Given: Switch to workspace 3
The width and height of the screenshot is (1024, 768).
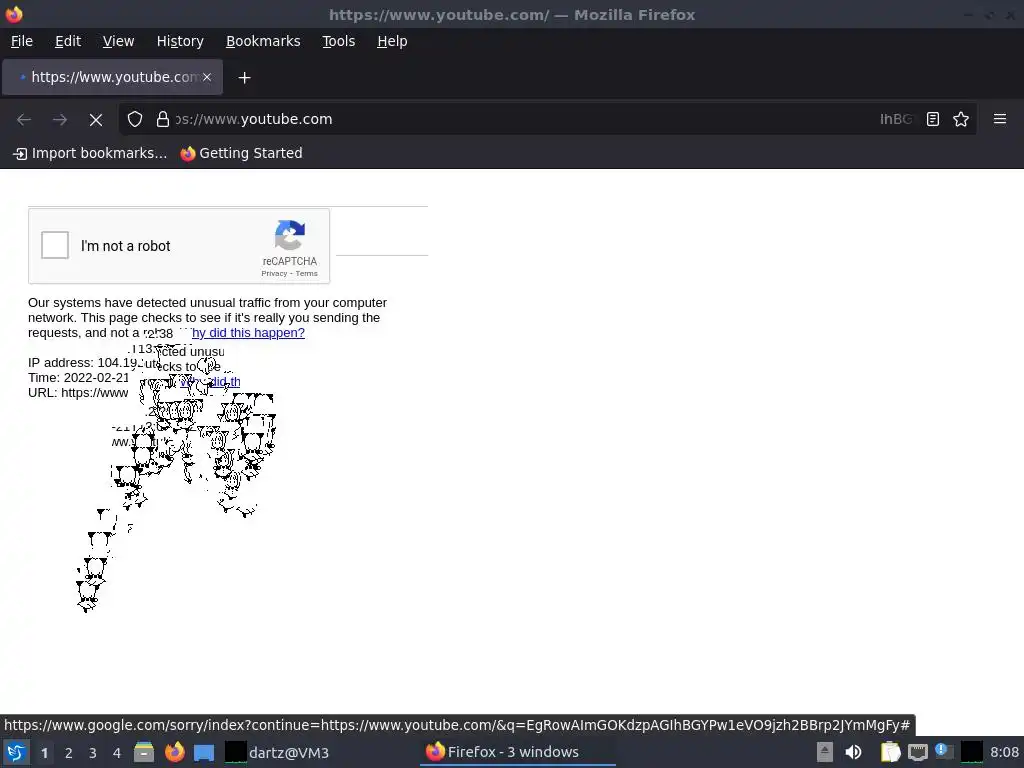Looking at the screenshot, I should [93, 753].
